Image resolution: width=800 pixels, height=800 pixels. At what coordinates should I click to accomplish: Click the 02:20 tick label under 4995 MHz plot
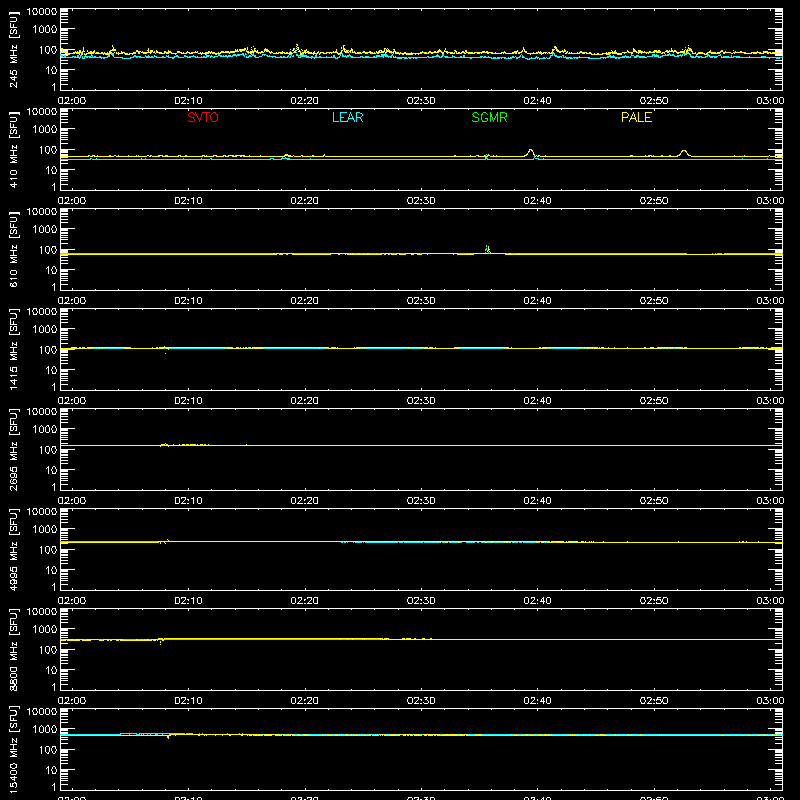[x=305, y=601]
